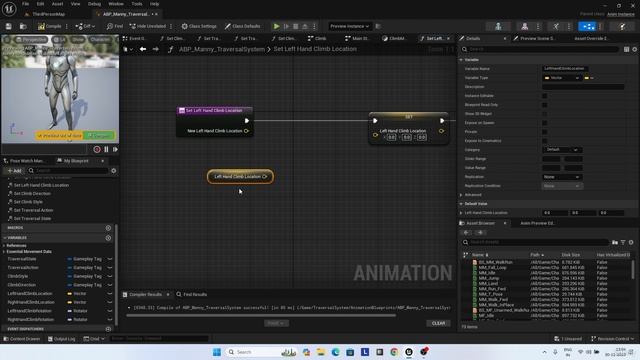This screenshot has height=360, width=640.
Task: Select the Pose Watch Manager tab
Action: pyautogui.click(x=24, y=161)
